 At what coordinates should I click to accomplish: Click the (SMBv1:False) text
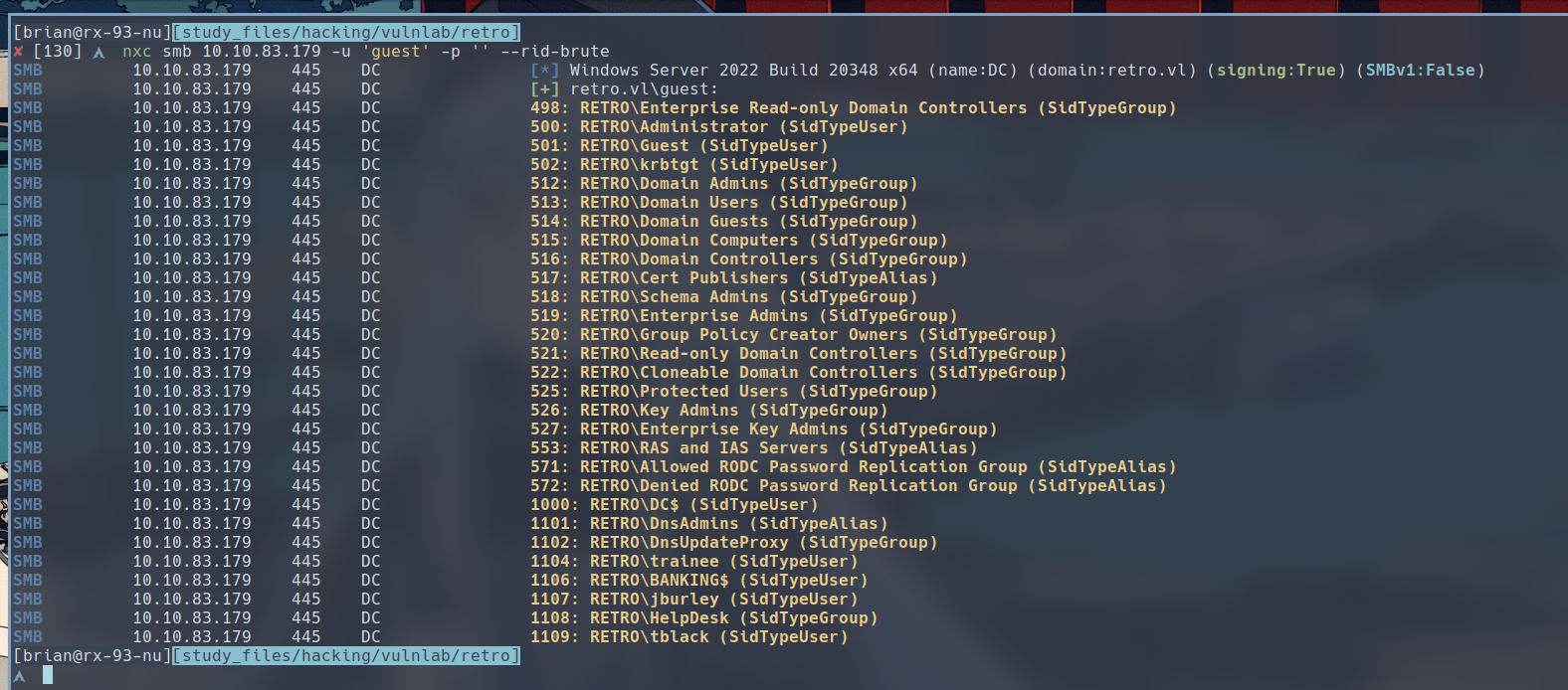(x=1421, y=71)
